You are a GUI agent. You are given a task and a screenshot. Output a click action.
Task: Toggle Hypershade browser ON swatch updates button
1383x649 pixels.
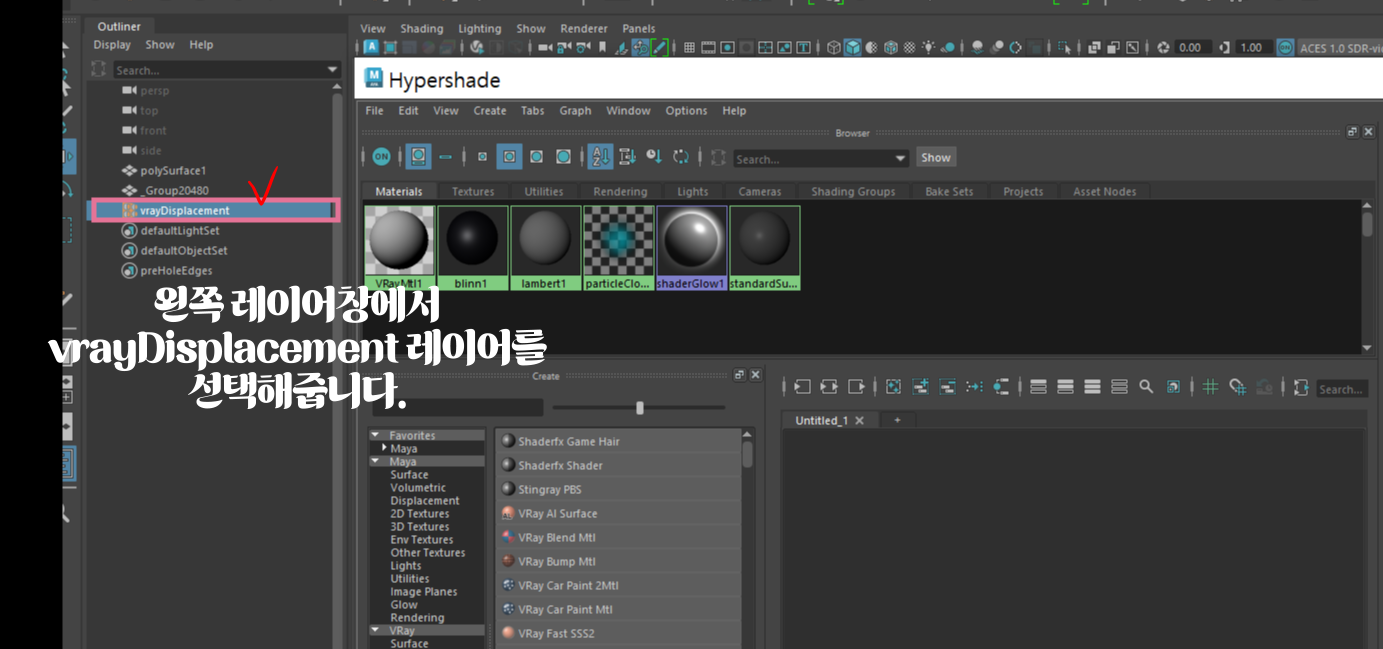click(x=381, y=157)
